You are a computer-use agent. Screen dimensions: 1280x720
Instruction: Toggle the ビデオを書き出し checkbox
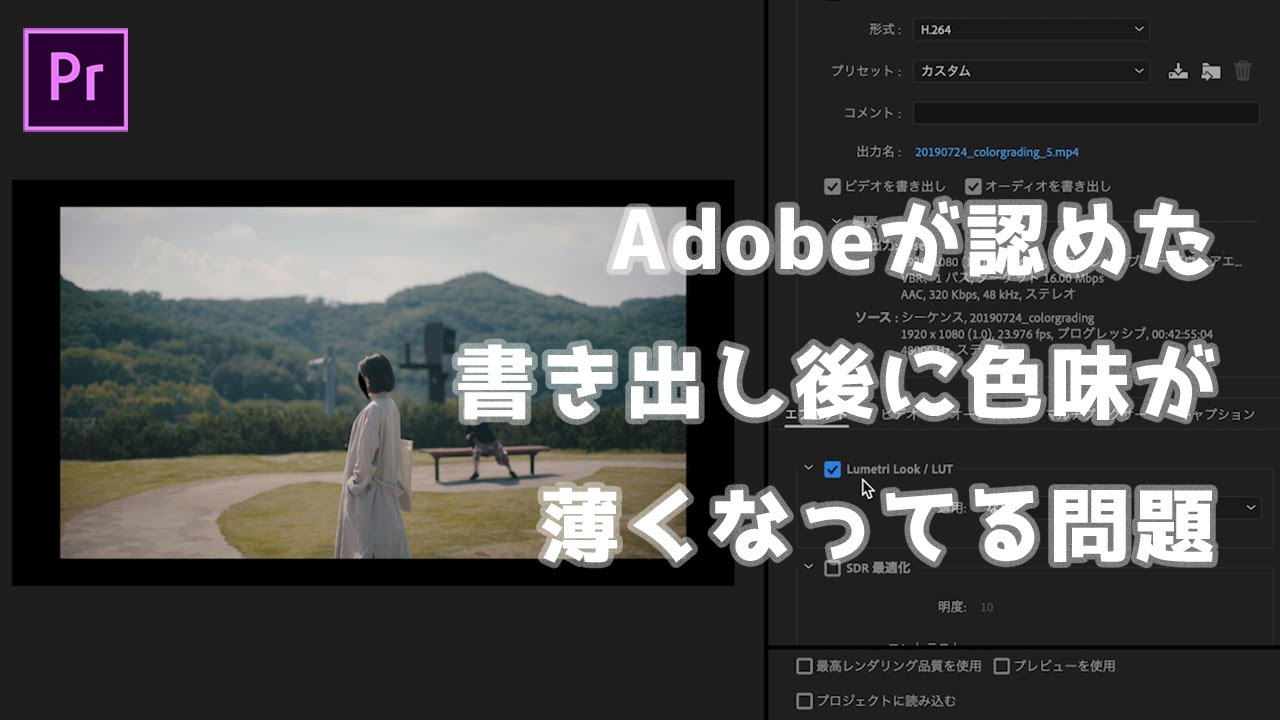(832, 186)
